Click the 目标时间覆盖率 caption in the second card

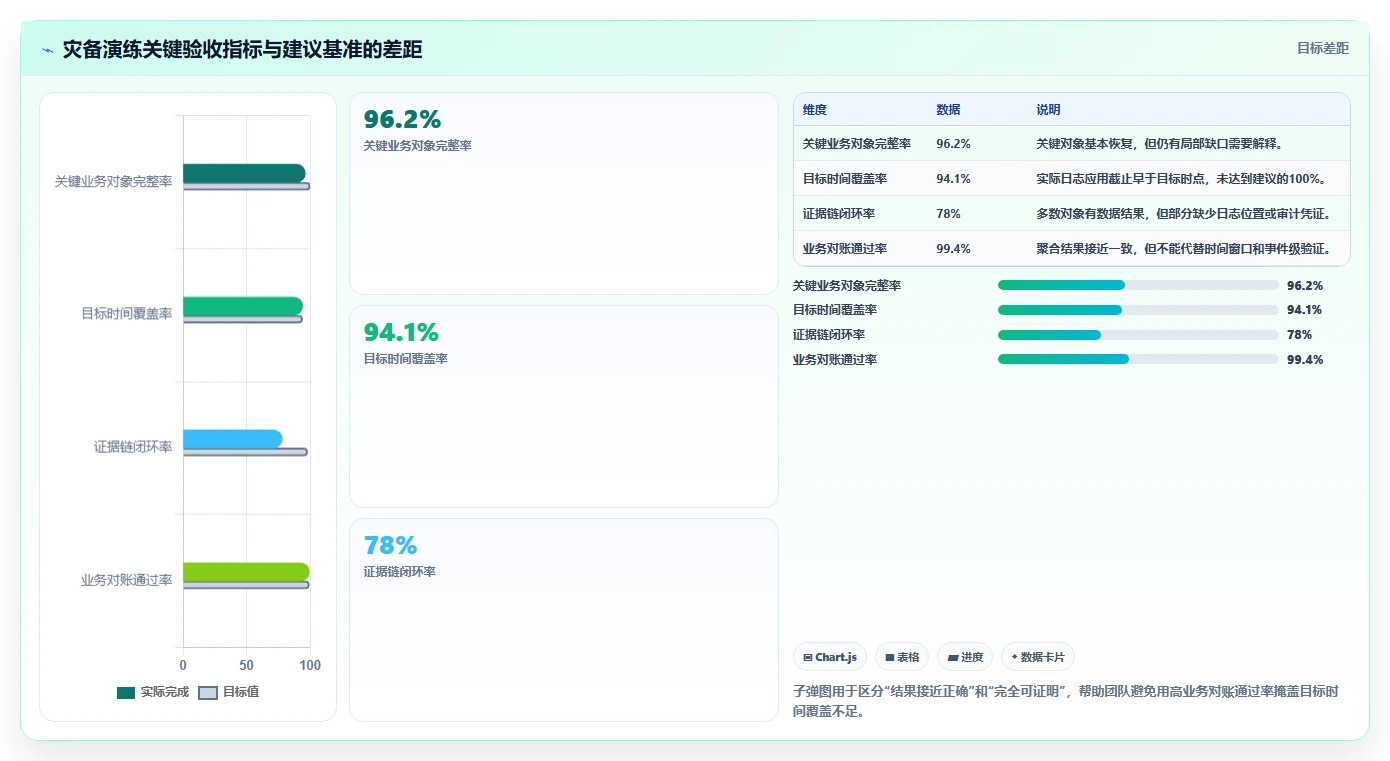(x=405, y=359)
